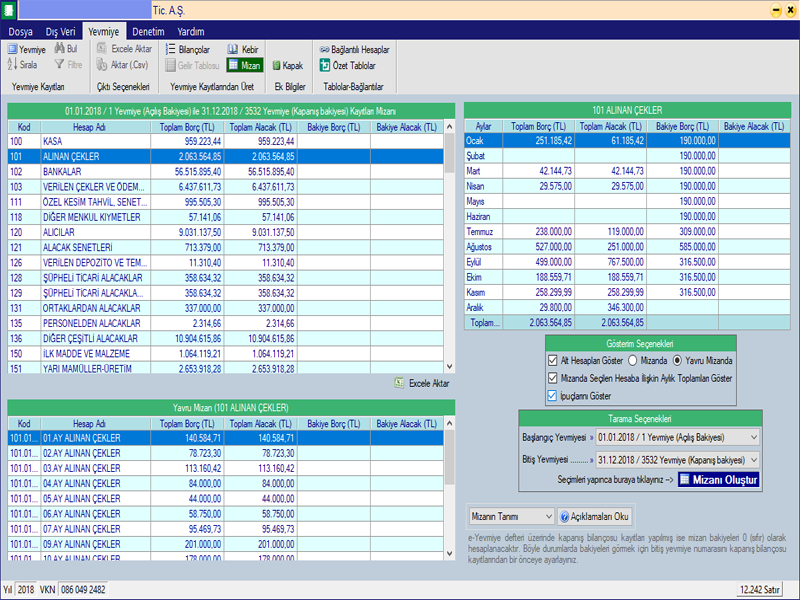Select the Eylül month row

(627, 262)
